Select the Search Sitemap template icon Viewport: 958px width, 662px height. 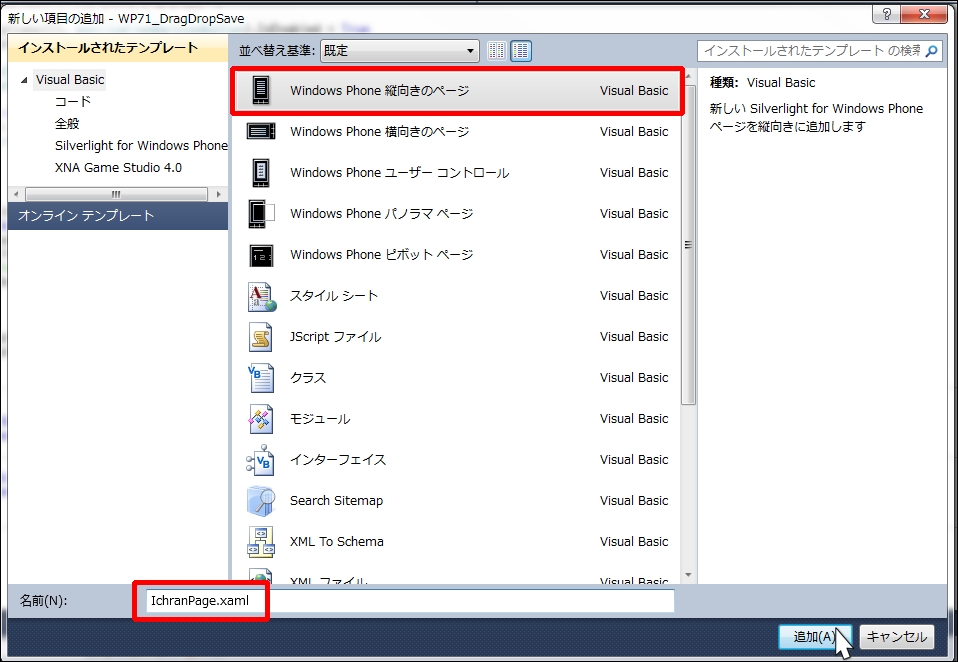[x=261, y=501]
